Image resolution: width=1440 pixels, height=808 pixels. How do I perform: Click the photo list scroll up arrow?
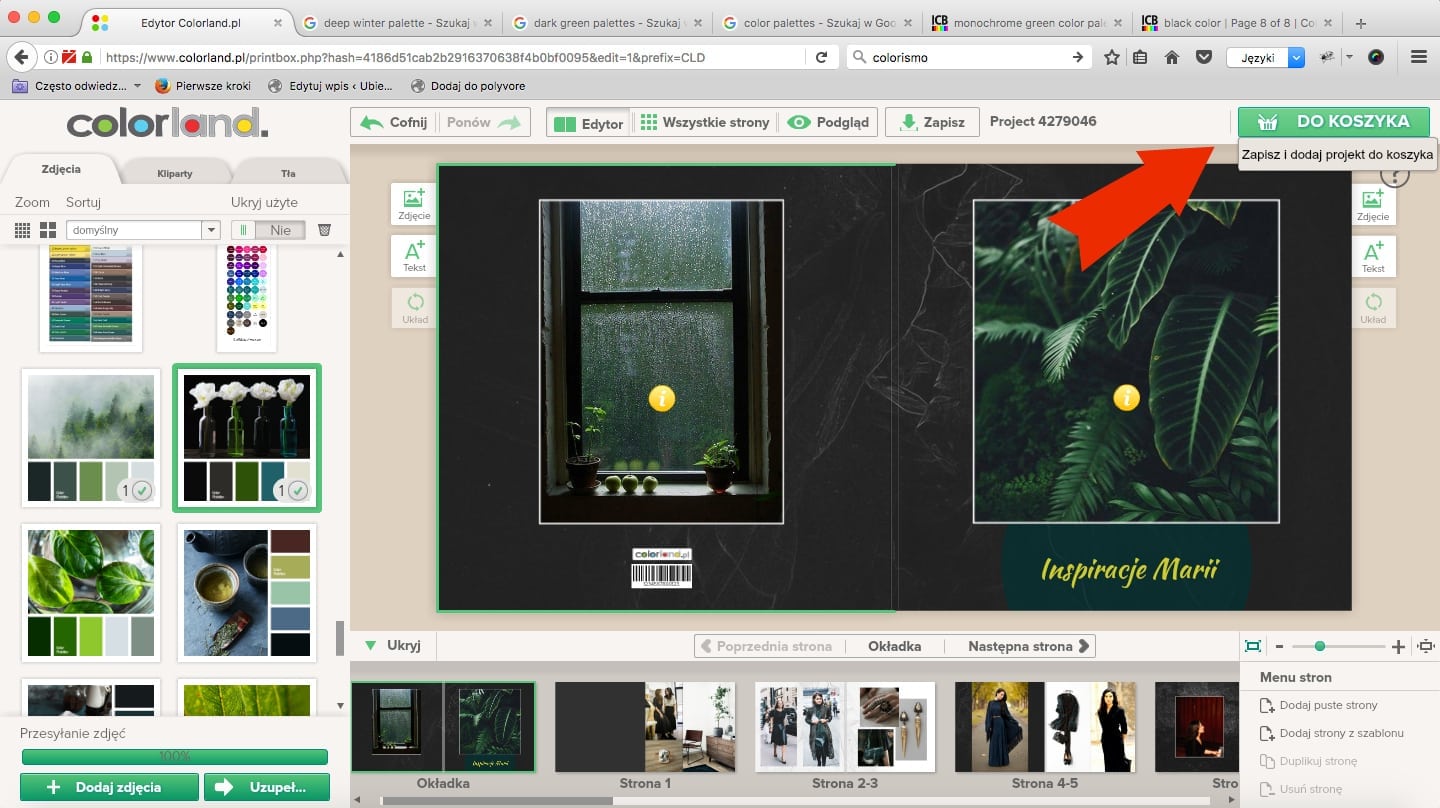(341, 255)
